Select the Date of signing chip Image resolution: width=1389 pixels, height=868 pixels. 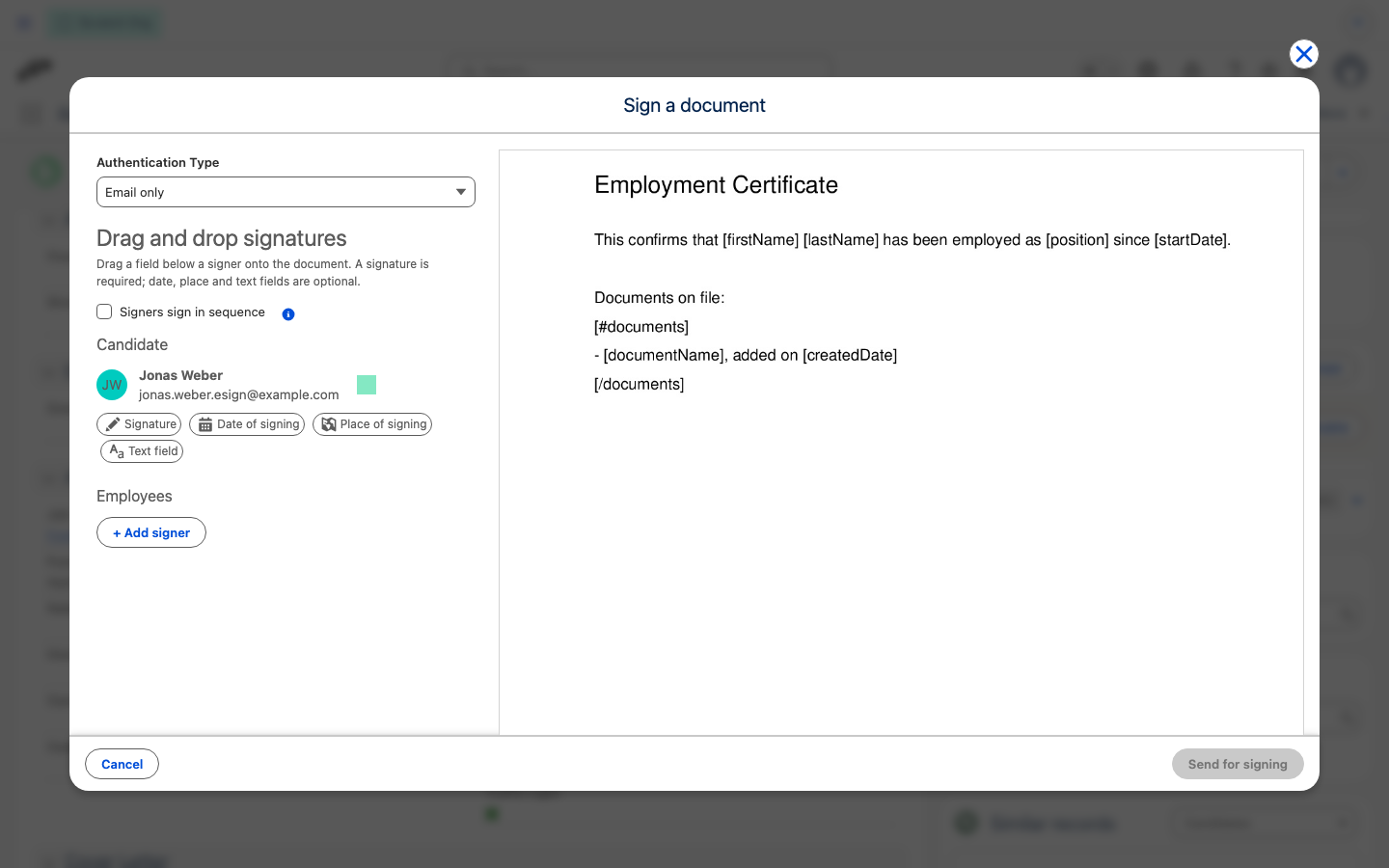(247, 424)
